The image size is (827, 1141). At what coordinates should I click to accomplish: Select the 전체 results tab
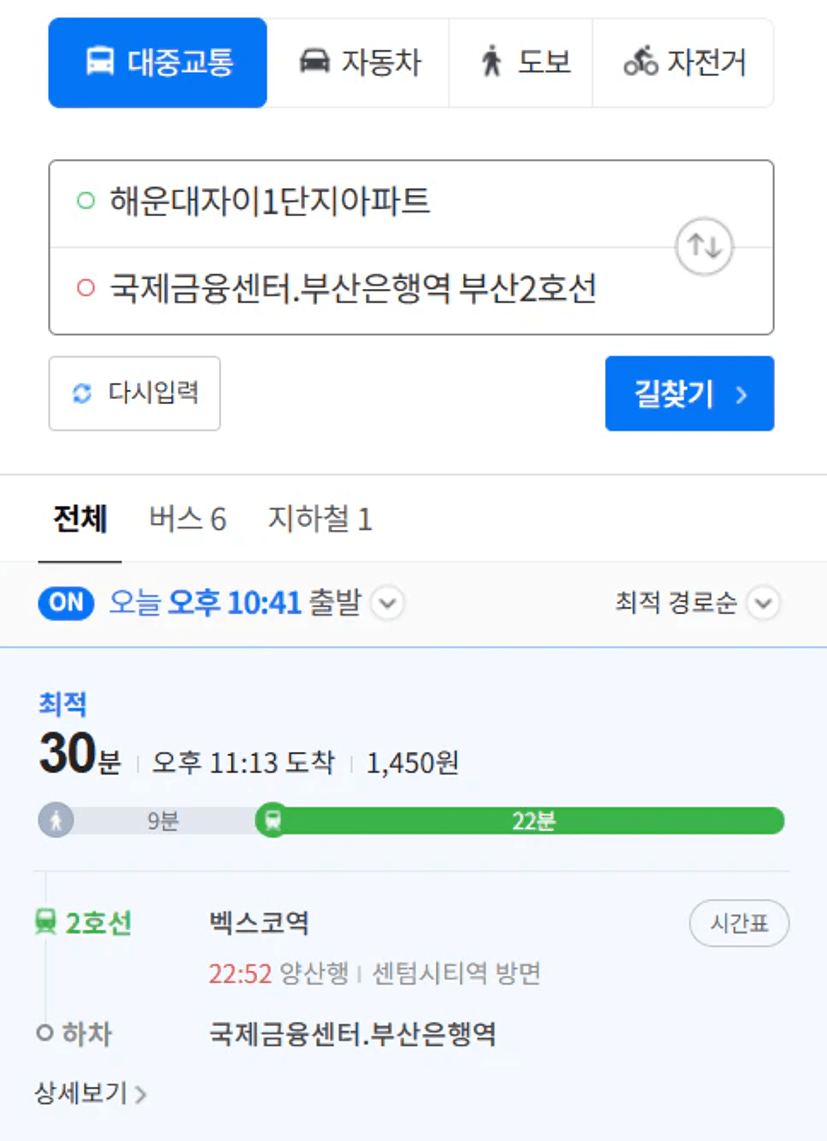pos(80,520)
